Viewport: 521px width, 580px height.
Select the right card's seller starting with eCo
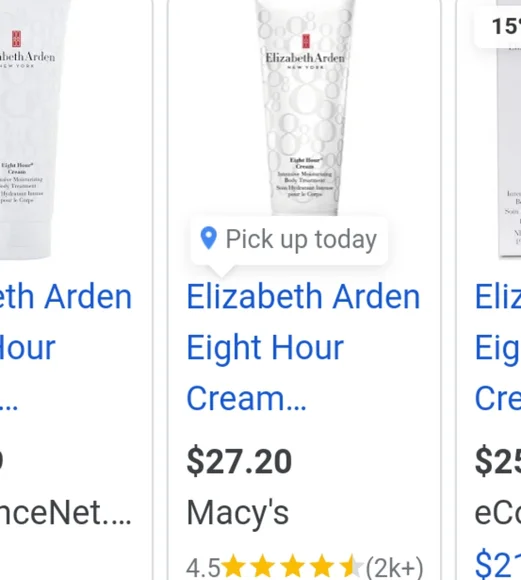coord(498,513)
